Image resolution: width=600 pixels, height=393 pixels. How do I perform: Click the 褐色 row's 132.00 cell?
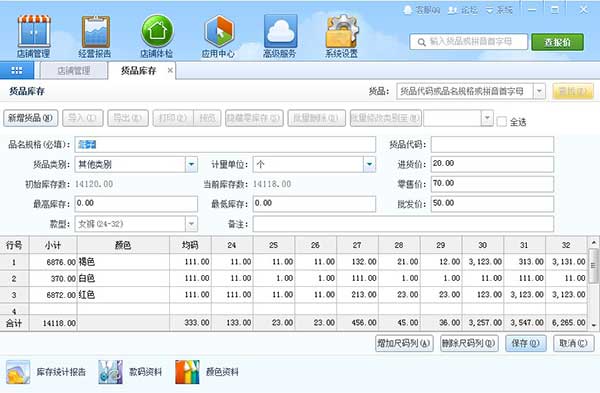click(357, 262)
